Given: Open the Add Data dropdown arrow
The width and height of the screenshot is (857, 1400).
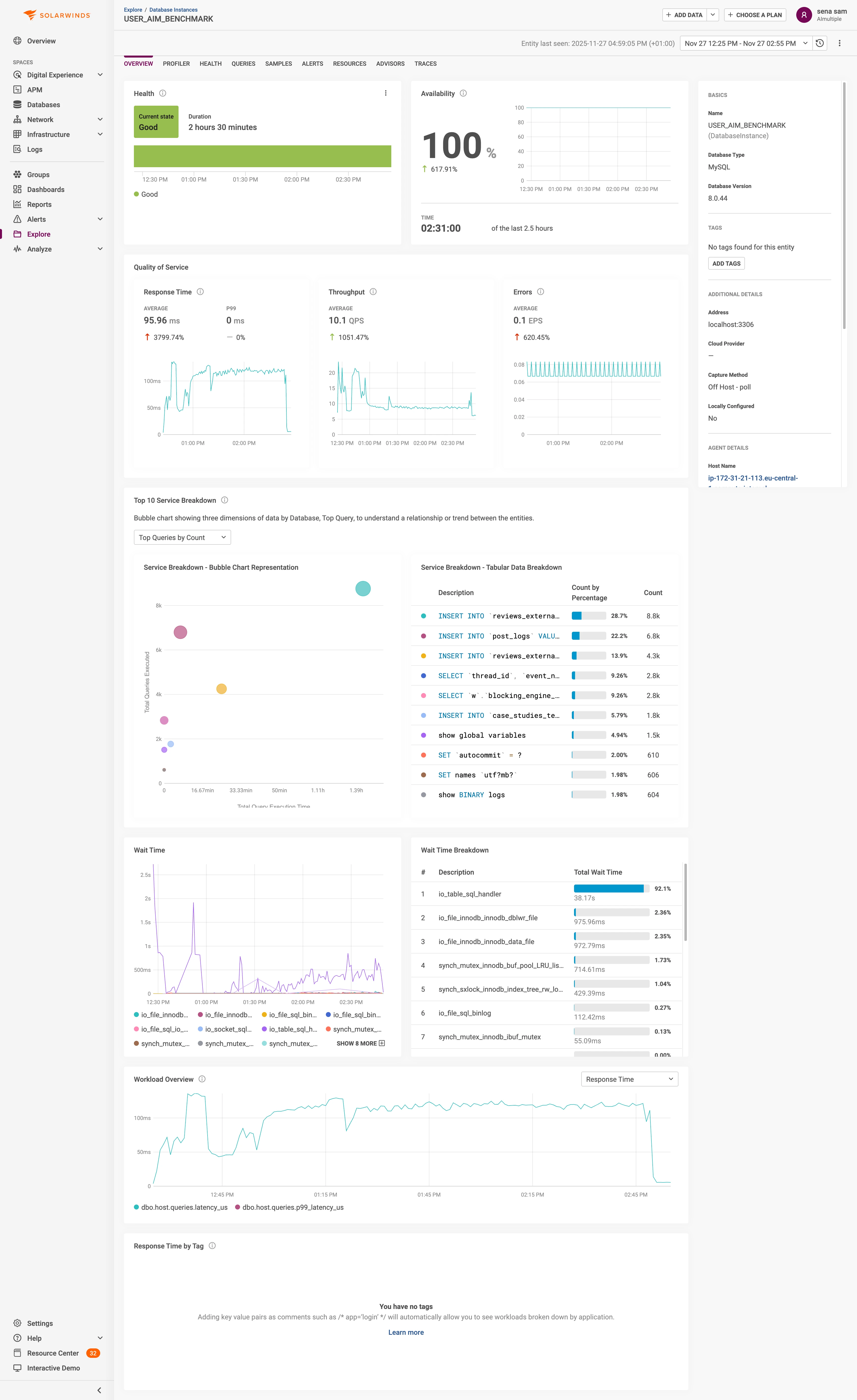Looking at the screenshot, I should click(x=713, y=15).
